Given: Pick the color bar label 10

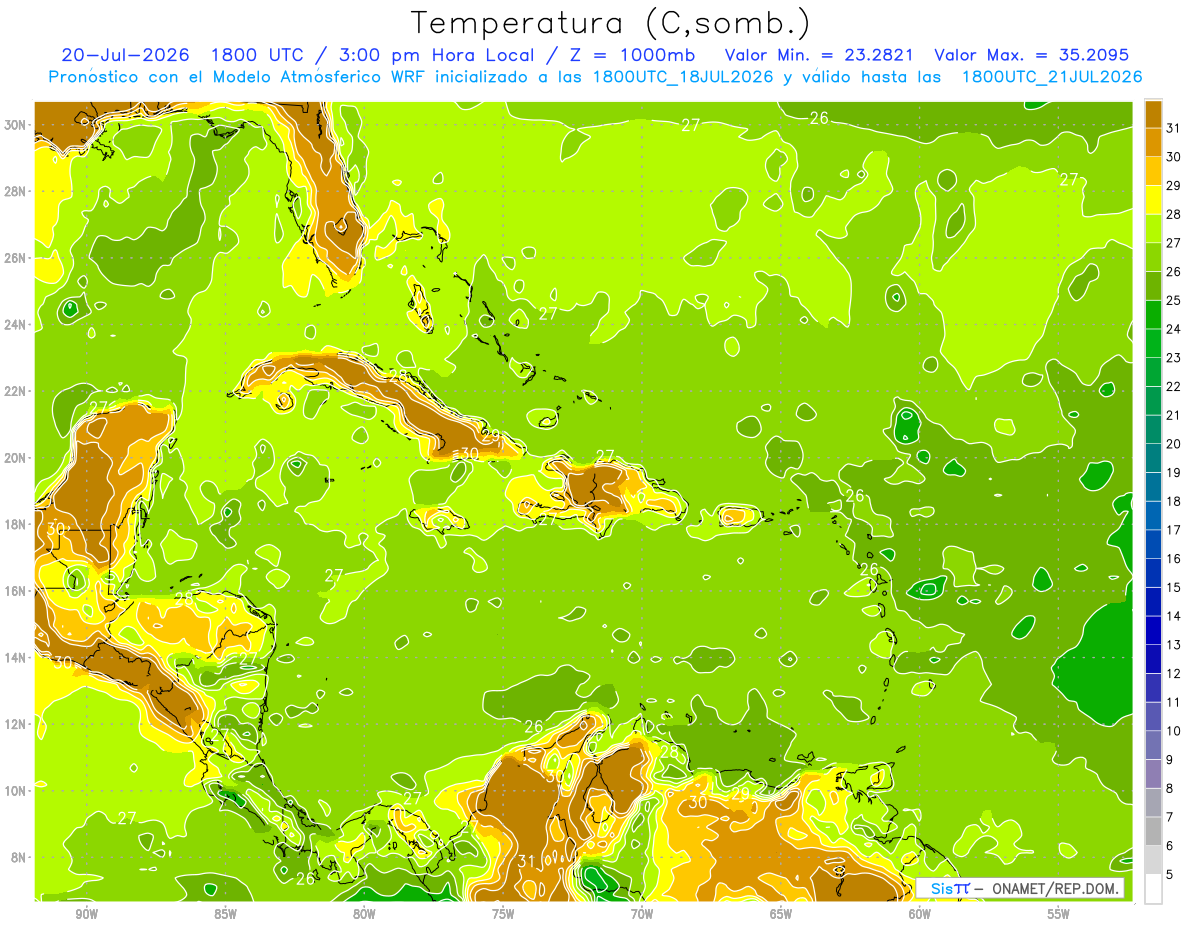Looking at the screenshot, I should (x=1173, y=731).
